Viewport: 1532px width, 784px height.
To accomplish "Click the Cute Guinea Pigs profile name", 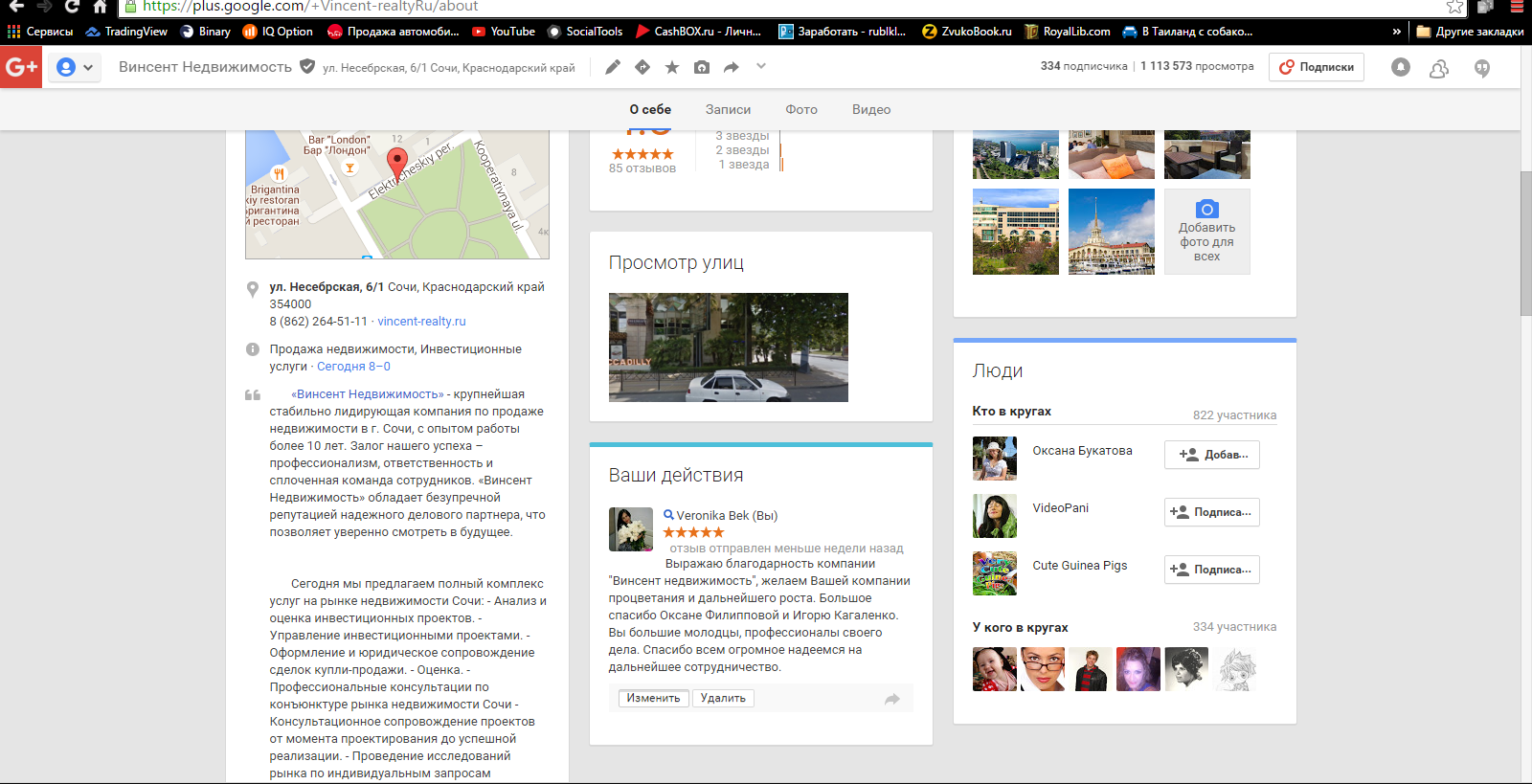I will coord(1080,566).
